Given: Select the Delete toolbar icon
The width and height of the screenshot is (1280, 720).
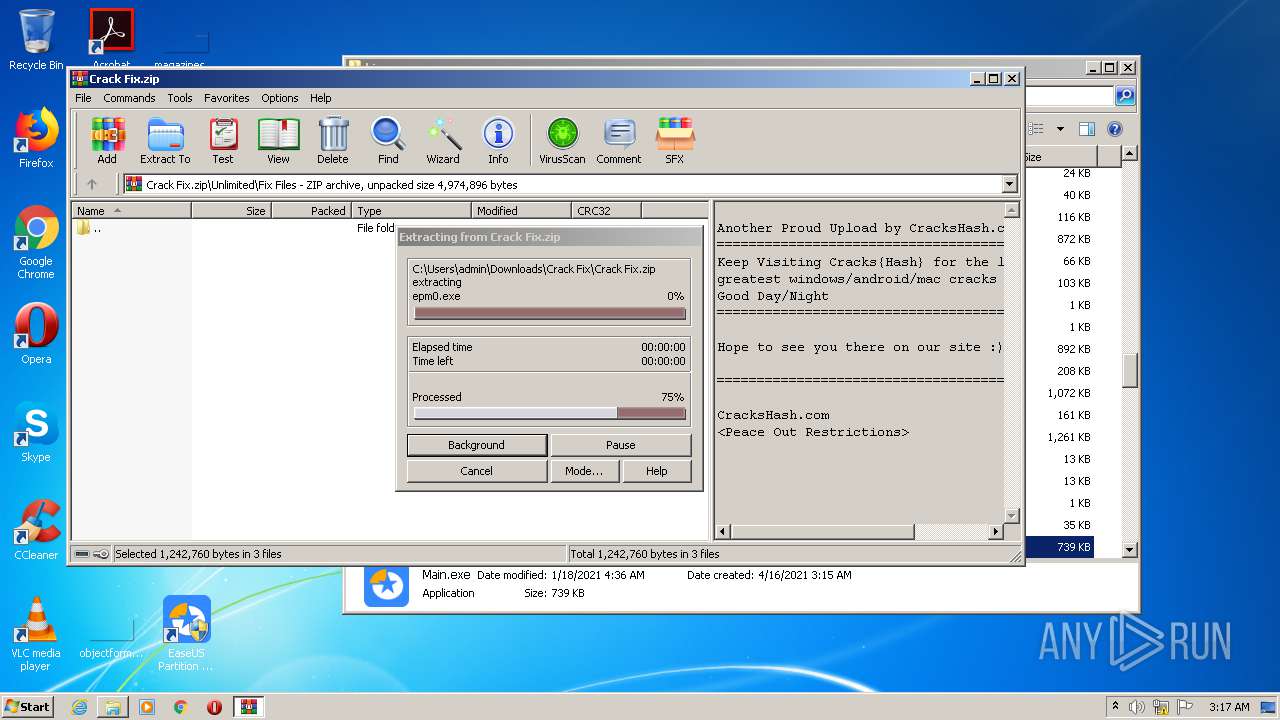Looking at the screenshot, I should tap(333, 140).
